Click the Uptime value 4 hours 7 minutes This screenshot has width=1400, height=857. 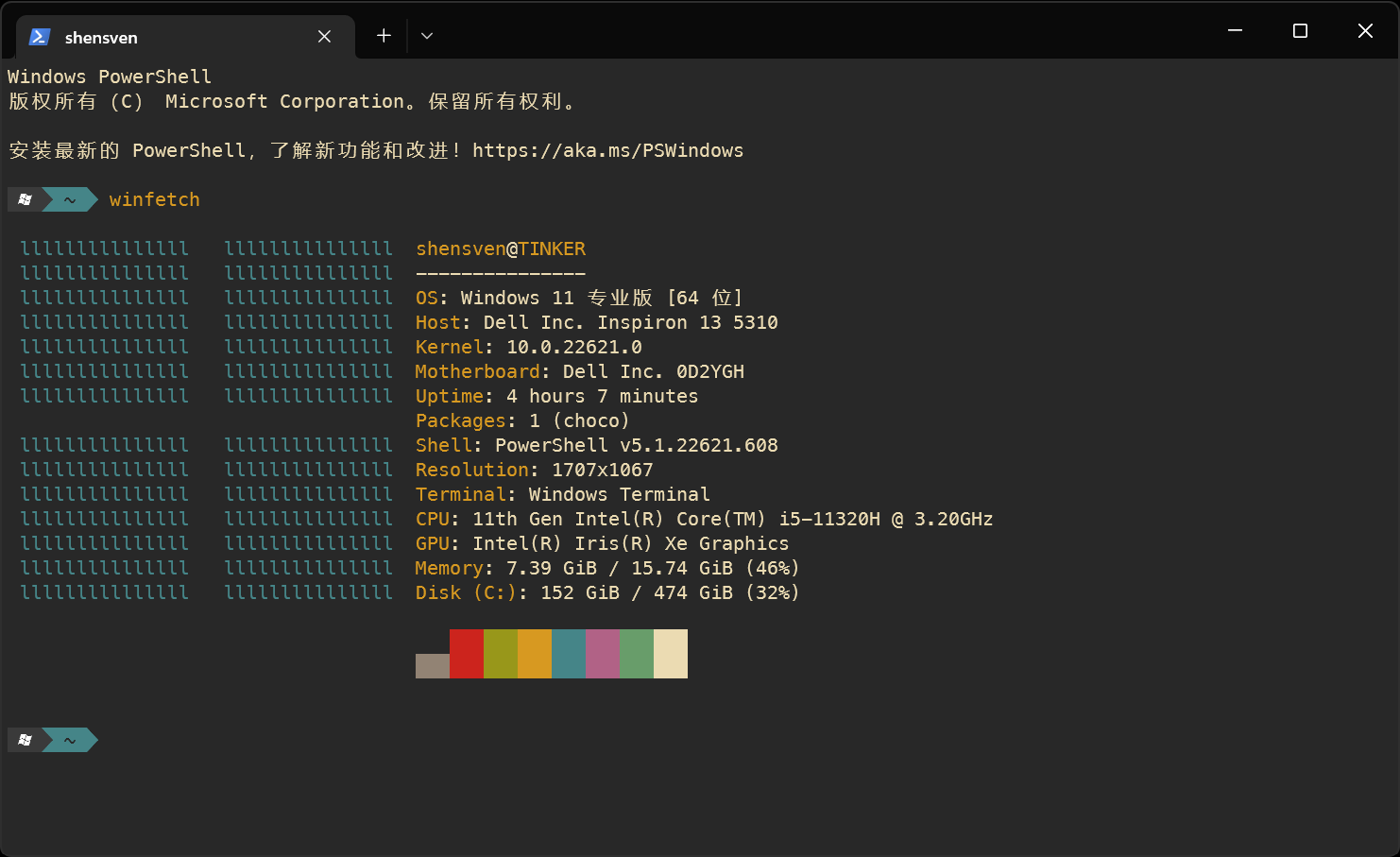pyautogui.click(x=603, y=396)
